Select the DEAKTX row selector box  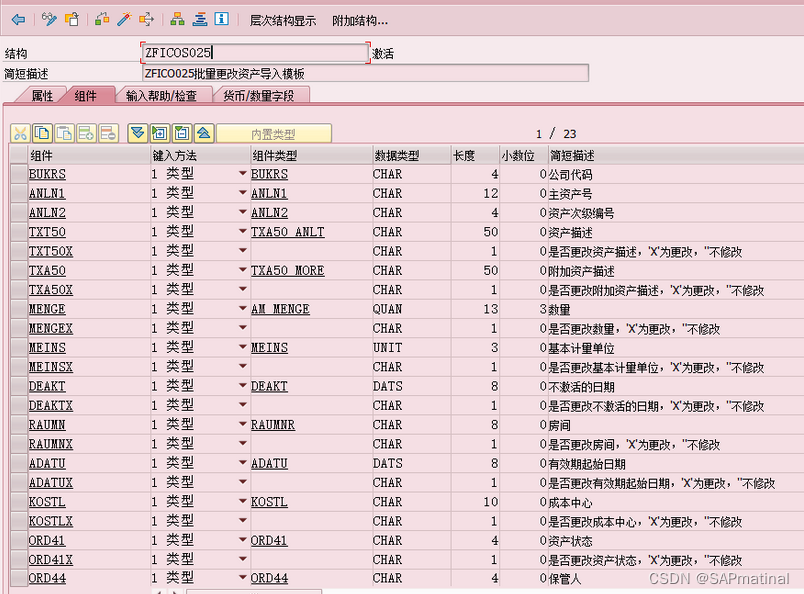click(x=19, y=405)
